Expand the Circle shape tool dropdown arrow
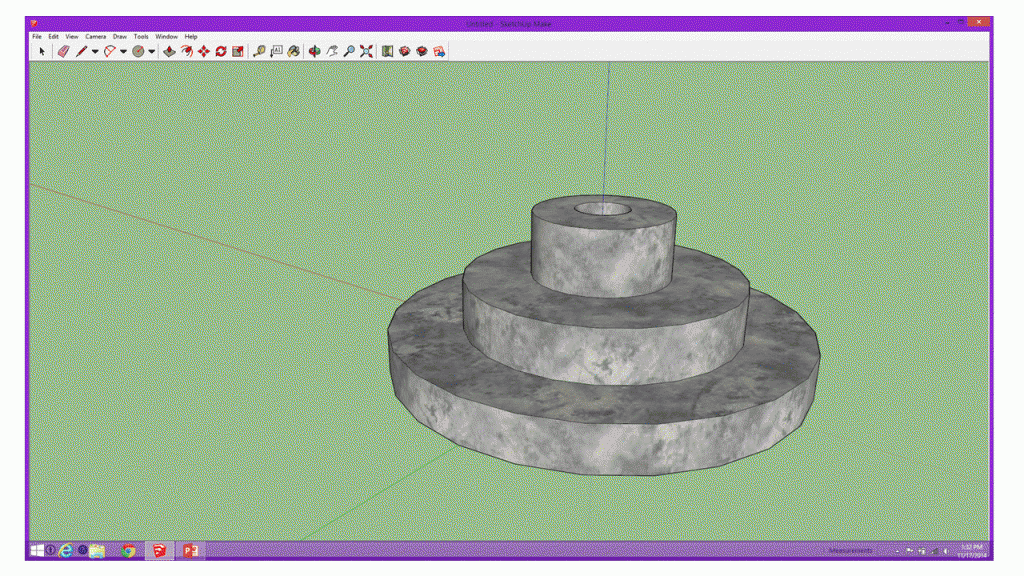1024x576 pixels. click(151, 51)
